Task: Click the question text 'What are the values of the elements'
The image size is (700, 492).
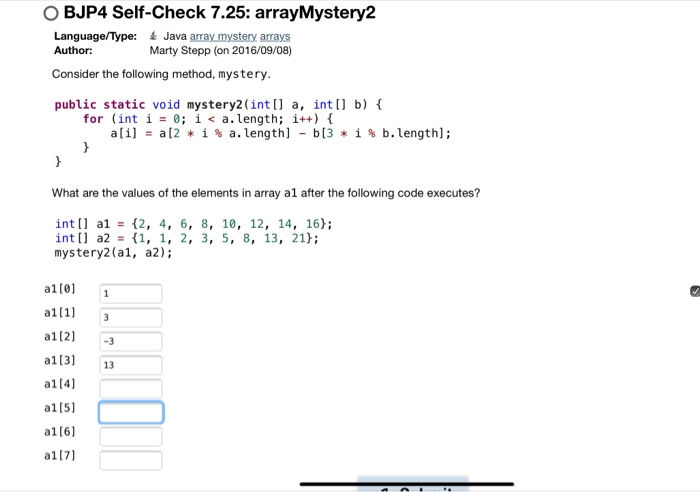Action: [x=266, y=193]
